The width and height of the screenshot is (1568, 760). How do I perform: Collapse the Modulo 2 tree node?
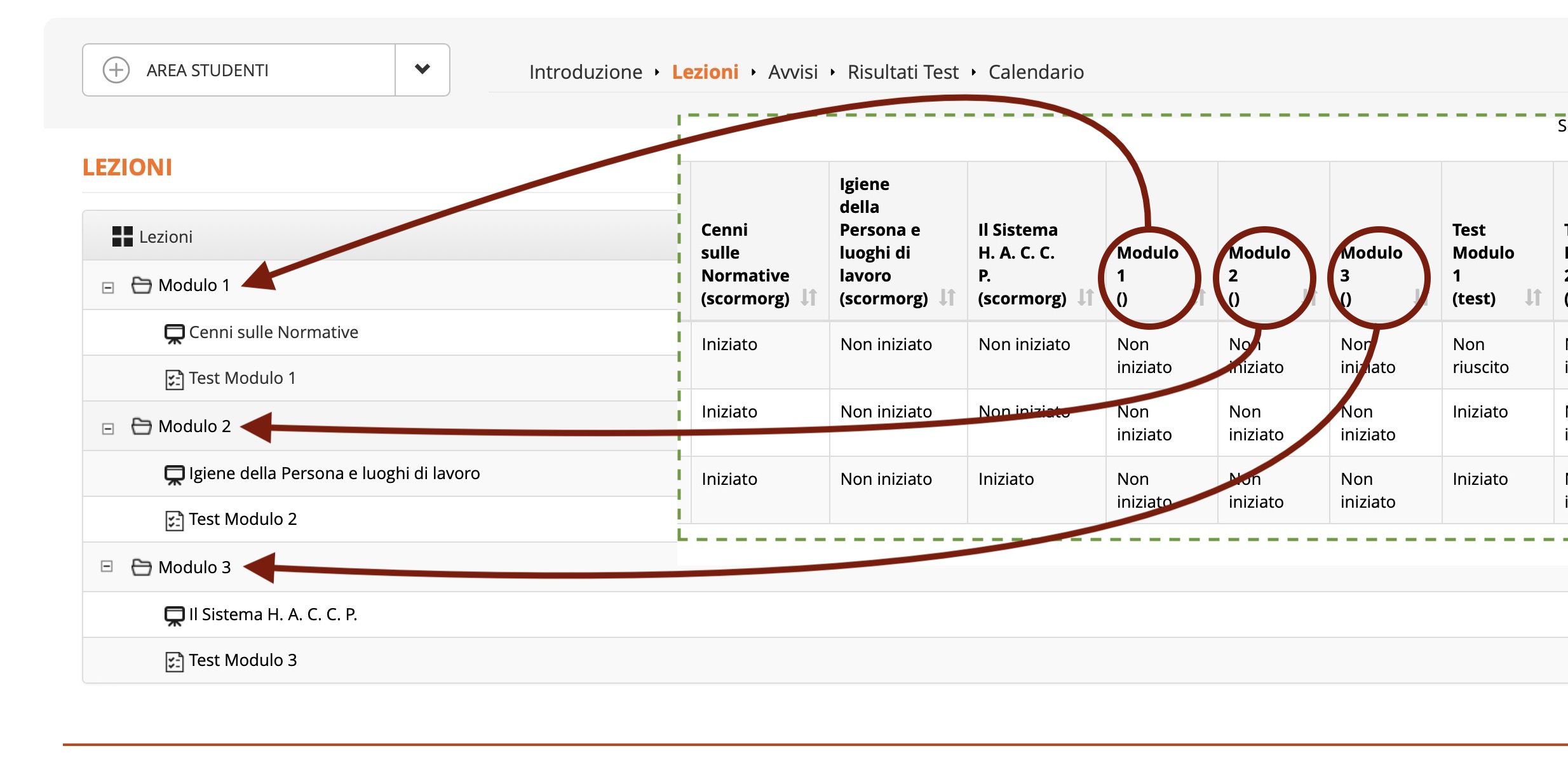(108, 428)
